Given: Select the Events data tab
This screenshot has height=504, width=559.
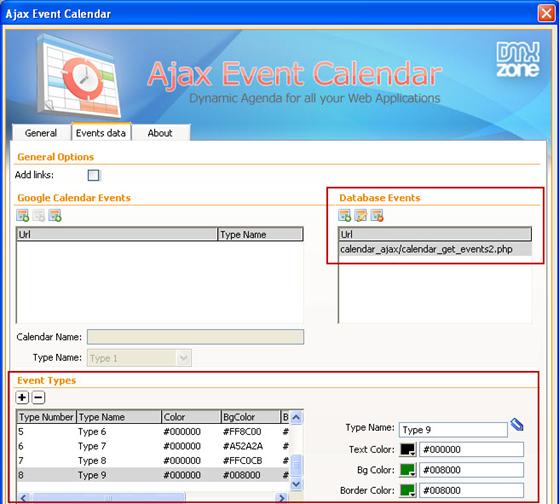Looking at the screenshot, I should [x=101, y=133].
